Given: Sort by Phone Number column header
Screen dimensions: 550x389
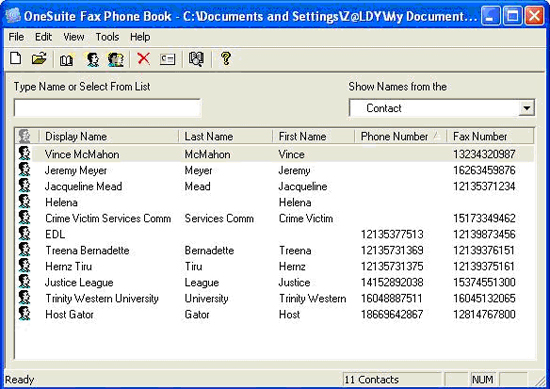Looking at the screenshot, I should (401, 136).
